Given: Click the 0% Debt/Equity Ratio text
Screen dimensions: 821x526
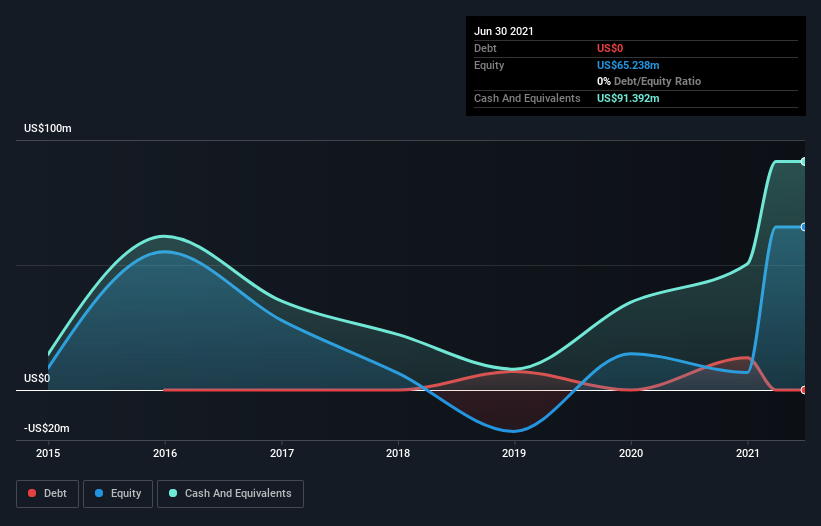Looking at the screenshot, I should (x=649, y=82).
